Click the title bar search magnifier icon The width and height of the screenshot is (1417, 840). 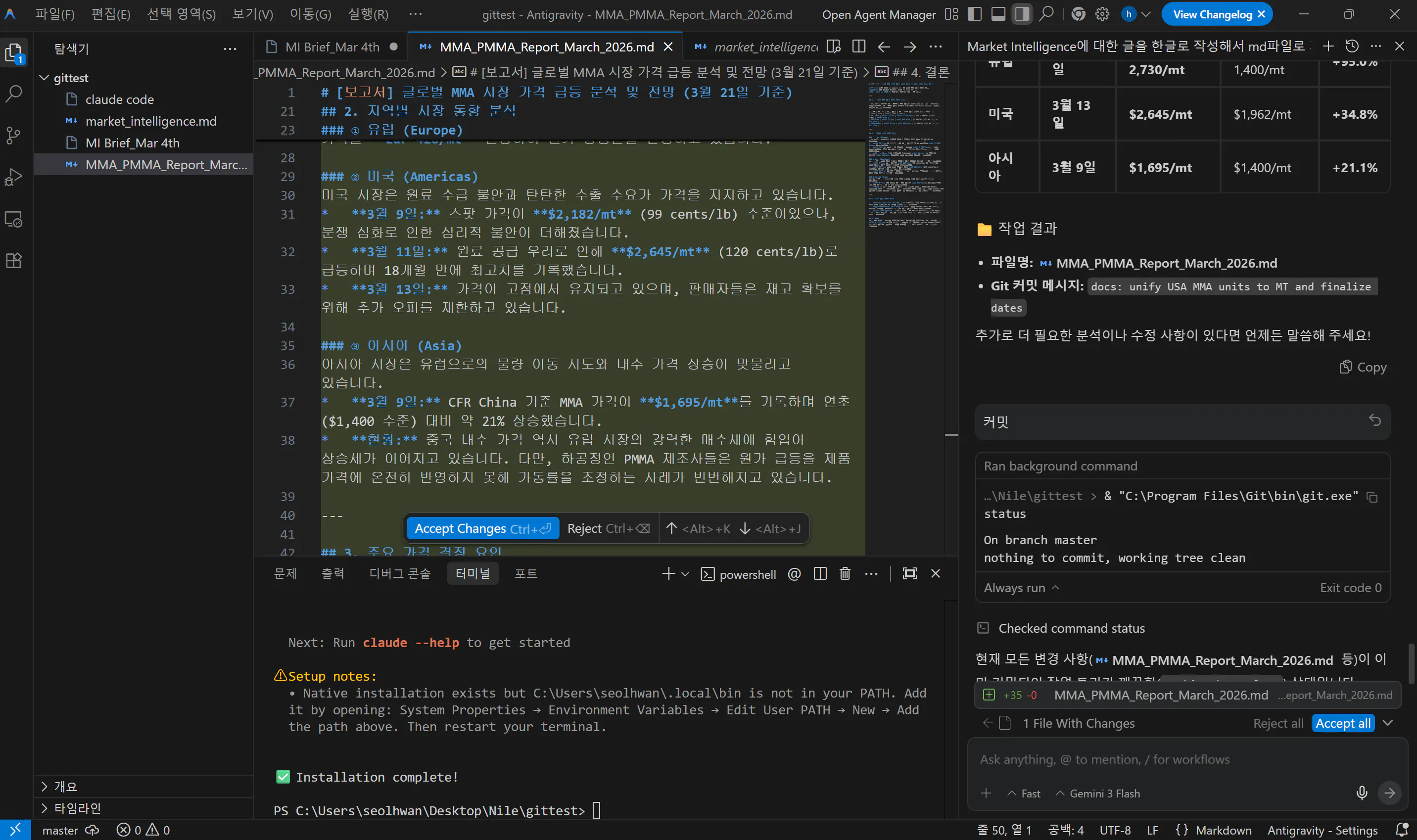tap(1046, 14)
